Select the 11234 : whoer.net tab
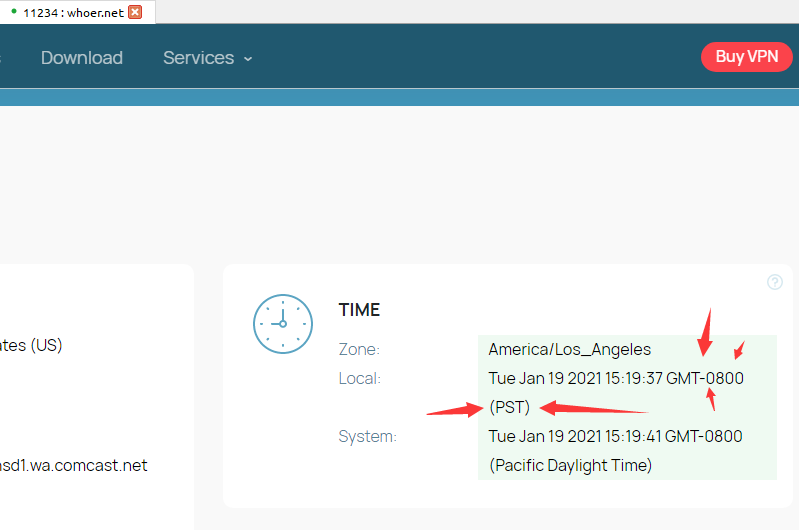Screen dimensions: 799x530 coord(73,12)
